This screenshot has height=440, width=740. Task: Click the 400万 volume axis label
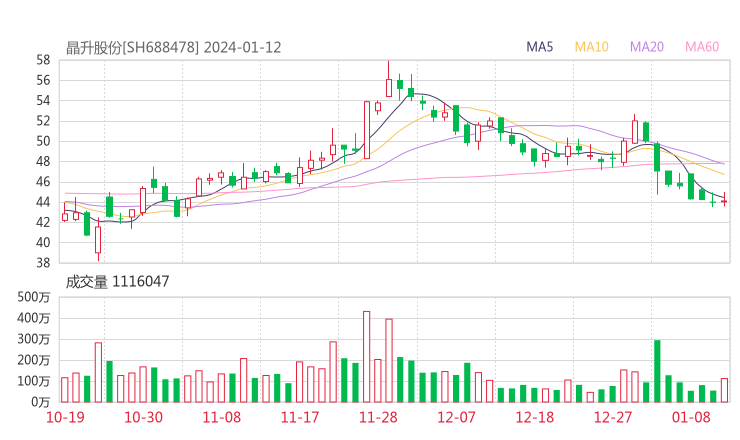click(x=34, y=318)
